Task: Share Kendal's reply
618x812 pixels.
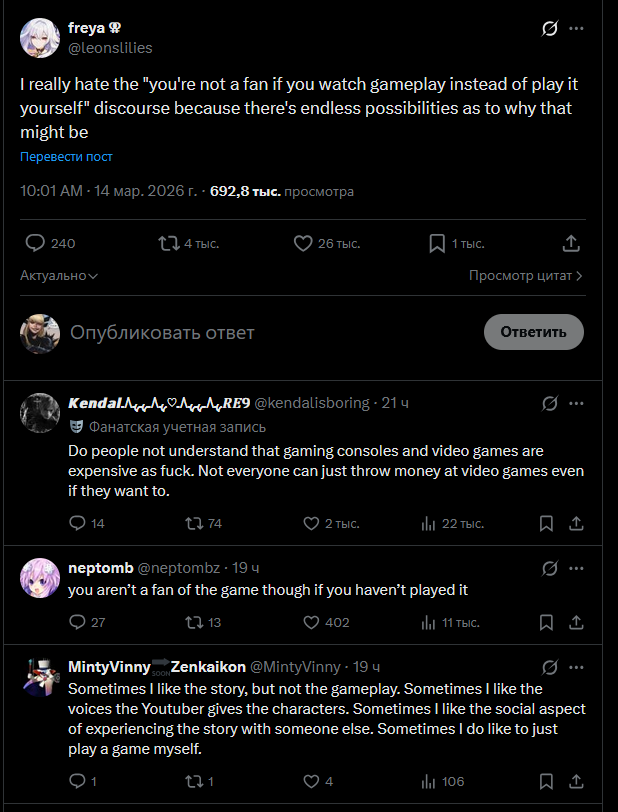Action: coord(576,523)
